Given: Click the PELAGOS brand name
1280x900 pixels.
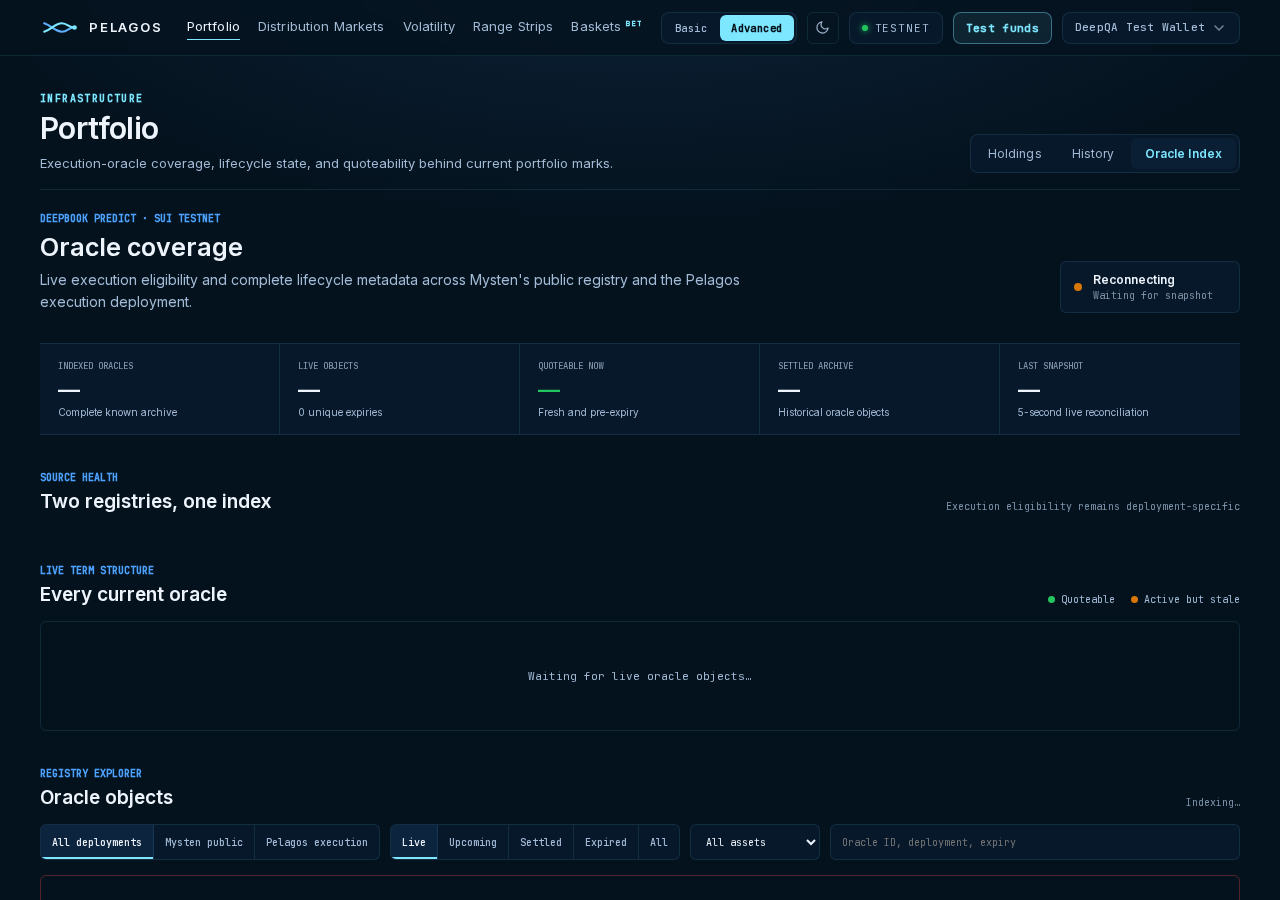Looking at the screenshot, I should (x=125, y=28).
